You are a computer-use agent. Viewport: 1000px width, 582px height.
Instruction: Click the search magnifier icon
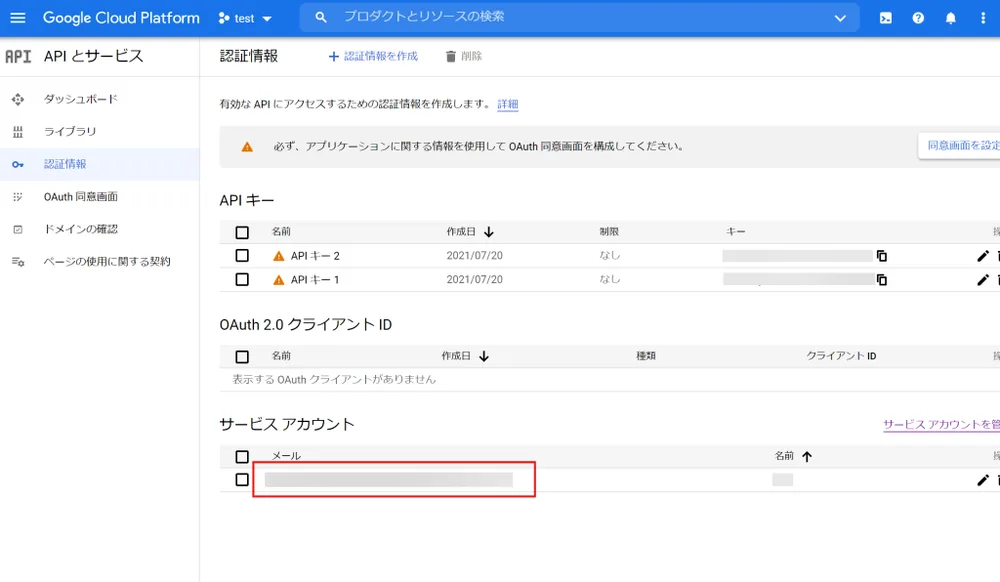(x=321, y=17)
